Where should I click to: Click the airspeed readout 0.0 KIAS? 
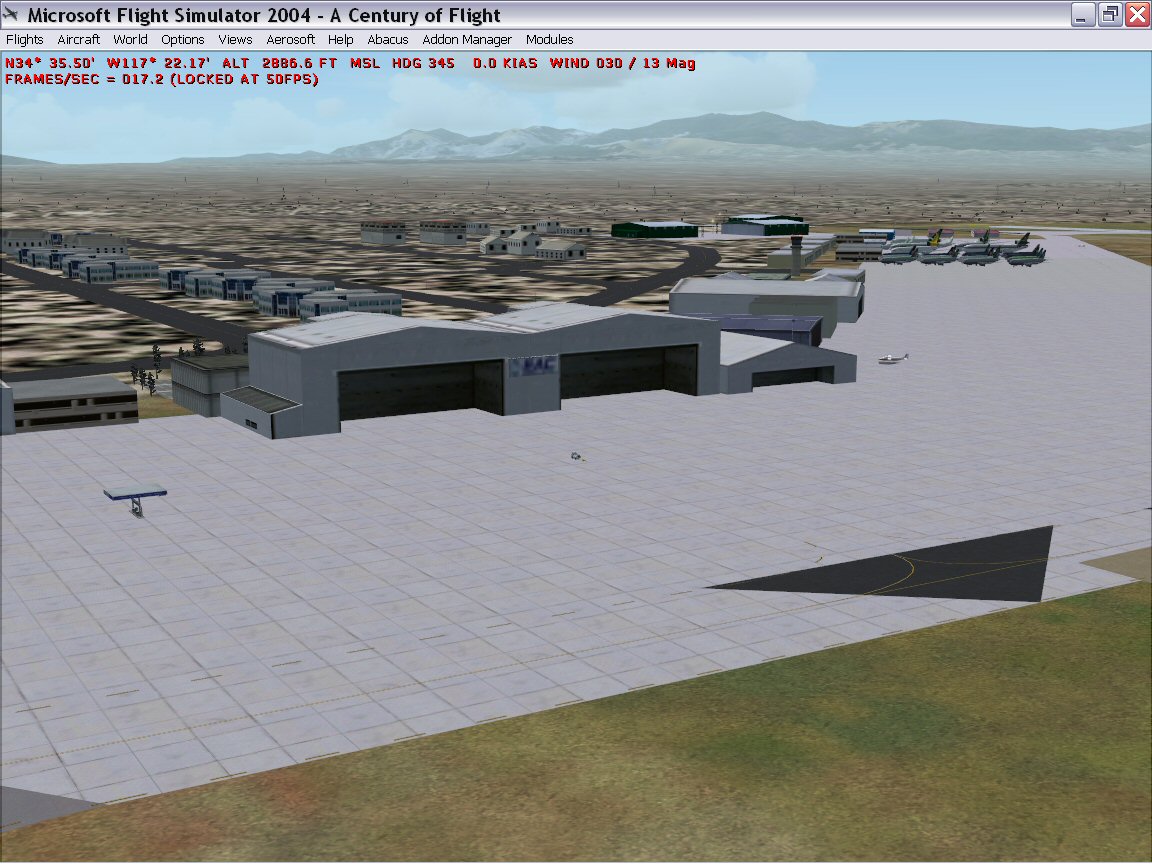coord(505,63)
